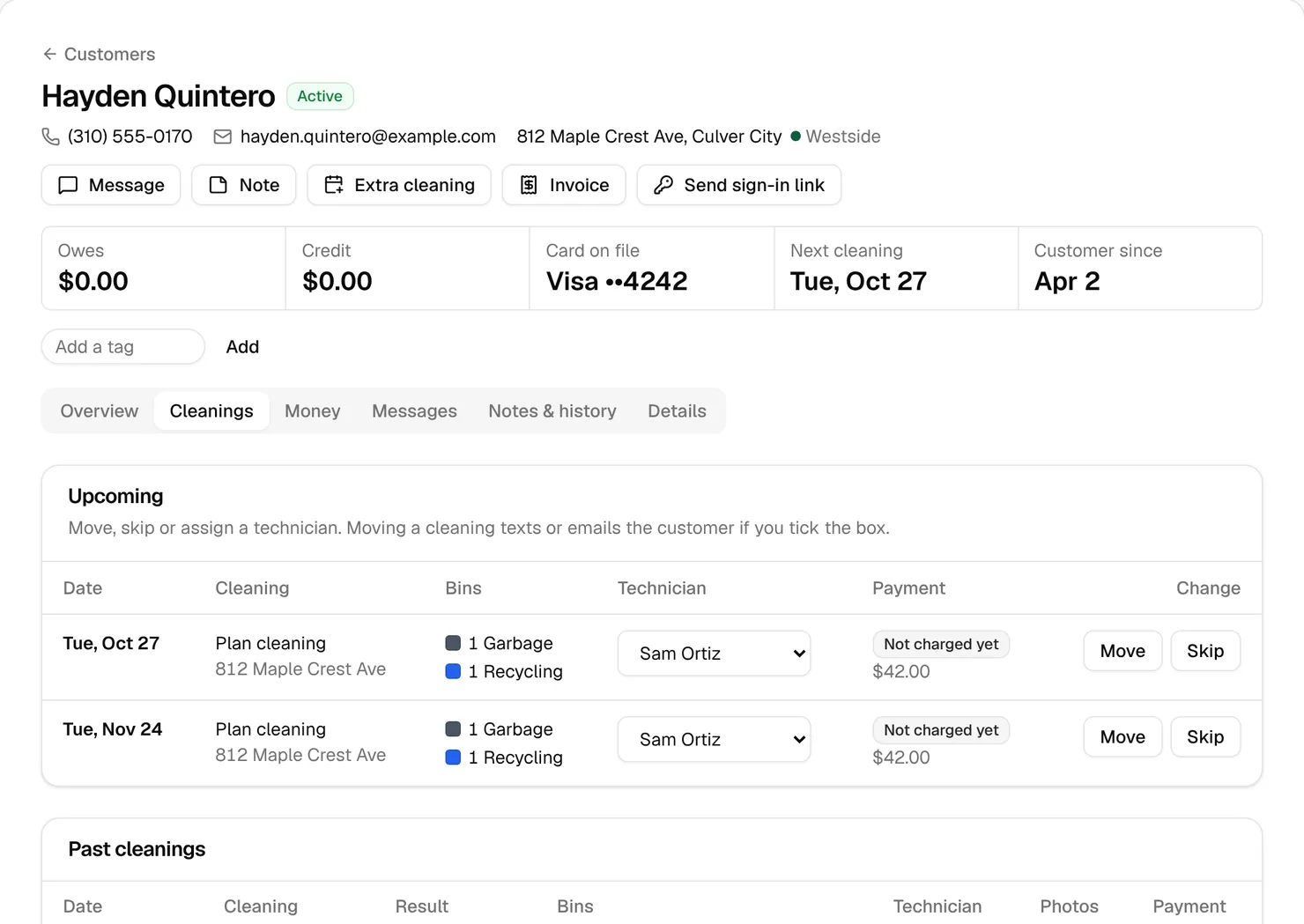This screenshot has width=1304, height=924.
Task: Click the Not charged yet badge for Nov 24
Action: 941,730
